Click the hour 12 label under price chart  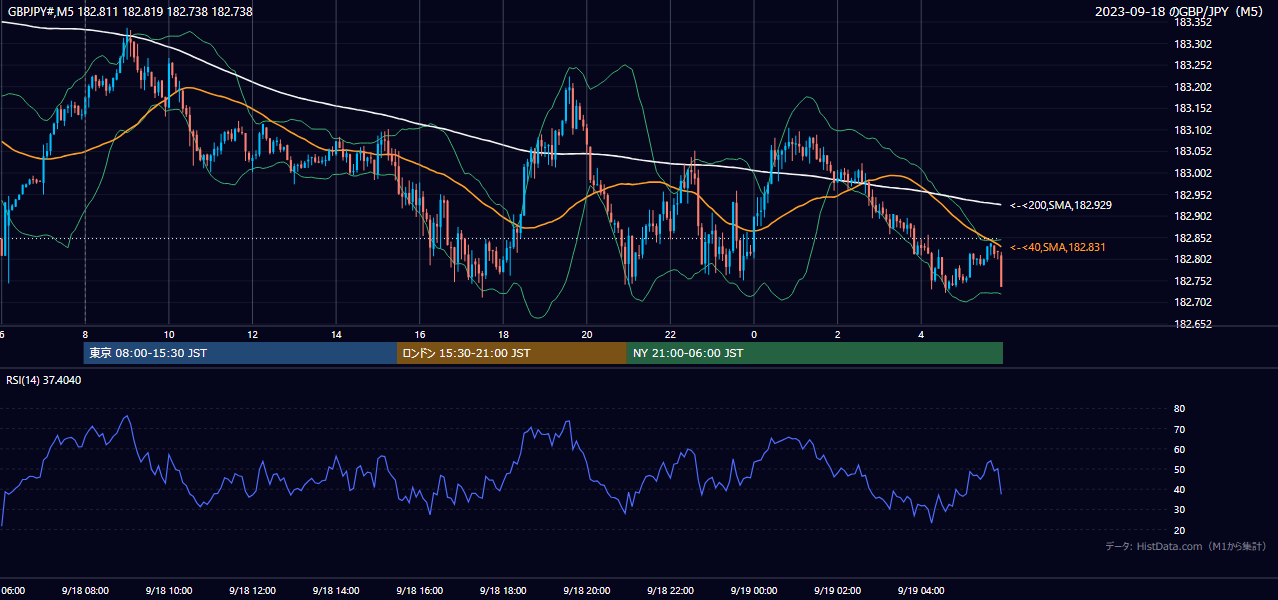click(x=253, y=334)
